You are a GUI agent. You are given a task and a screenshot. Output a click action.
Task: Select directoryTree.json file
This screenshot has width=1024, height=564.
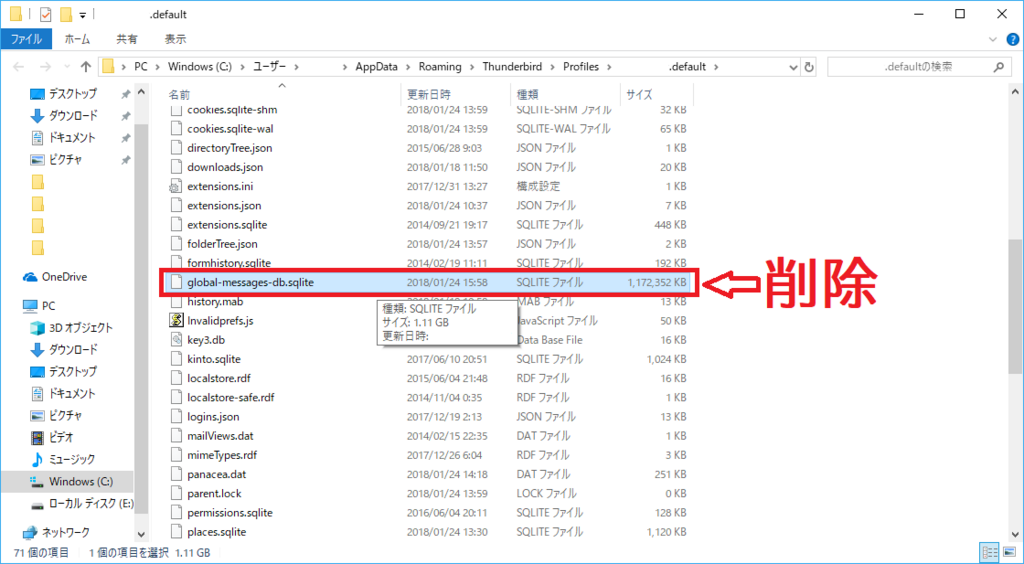coord(229,148)
